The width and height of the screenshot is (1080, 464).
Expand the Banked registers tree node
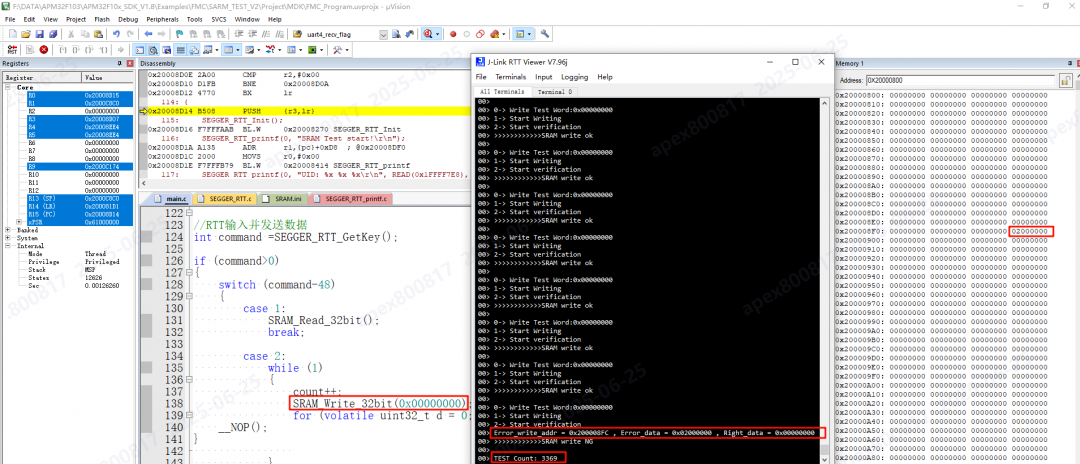click(x=8, y=229)
